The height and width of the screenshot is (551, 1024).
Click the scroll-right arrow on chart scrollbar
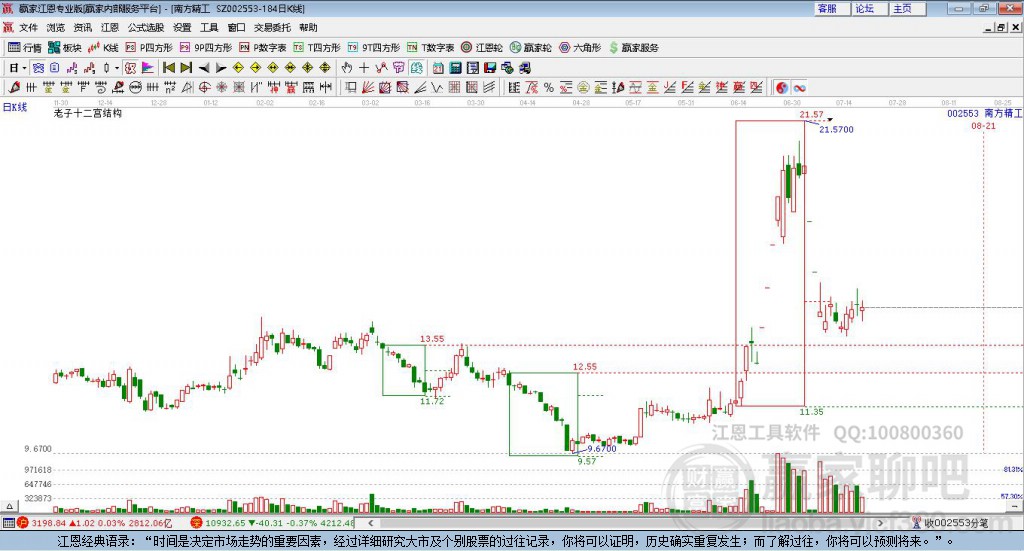[880, 523]
